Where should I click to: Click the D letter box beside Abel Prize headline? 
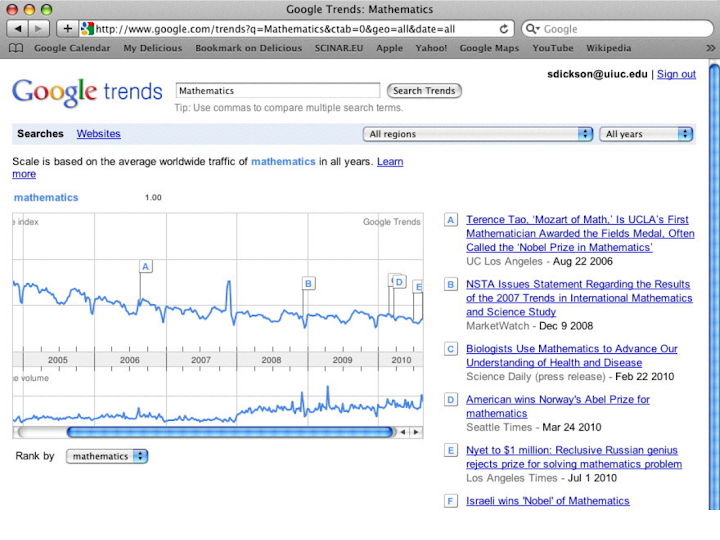point(450,400)
